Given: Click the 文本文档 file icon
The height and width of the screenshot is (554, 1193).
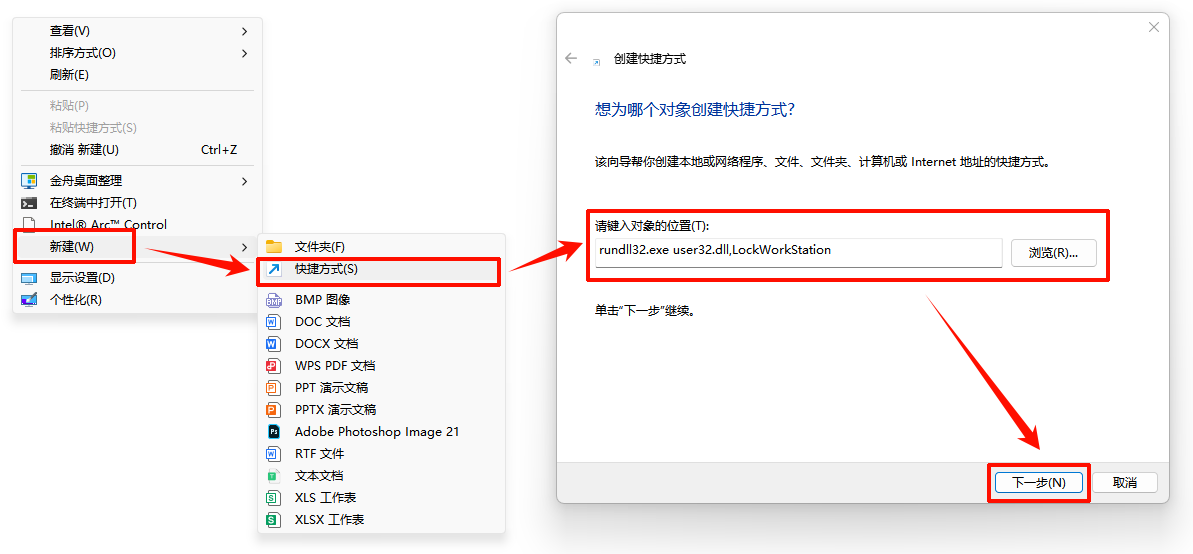Looking at the screenshot, I should (x=272, y=476).
